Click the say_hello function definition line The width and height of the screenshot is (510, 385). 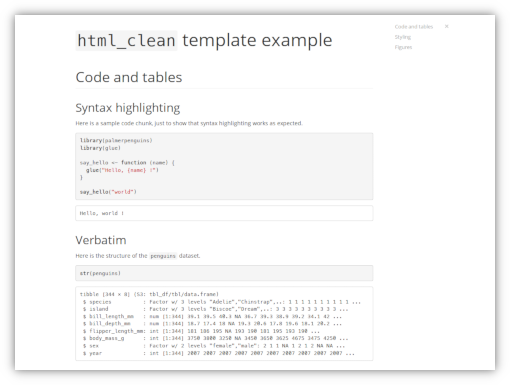(x=127, y=162)
